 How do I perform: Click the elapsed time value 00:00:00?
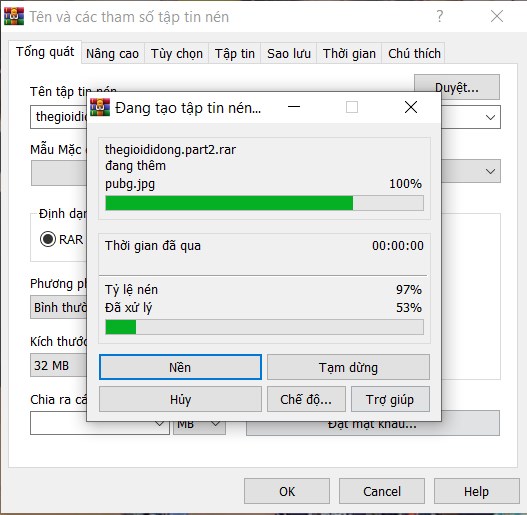pyautogui.click(x=398, y=246)
